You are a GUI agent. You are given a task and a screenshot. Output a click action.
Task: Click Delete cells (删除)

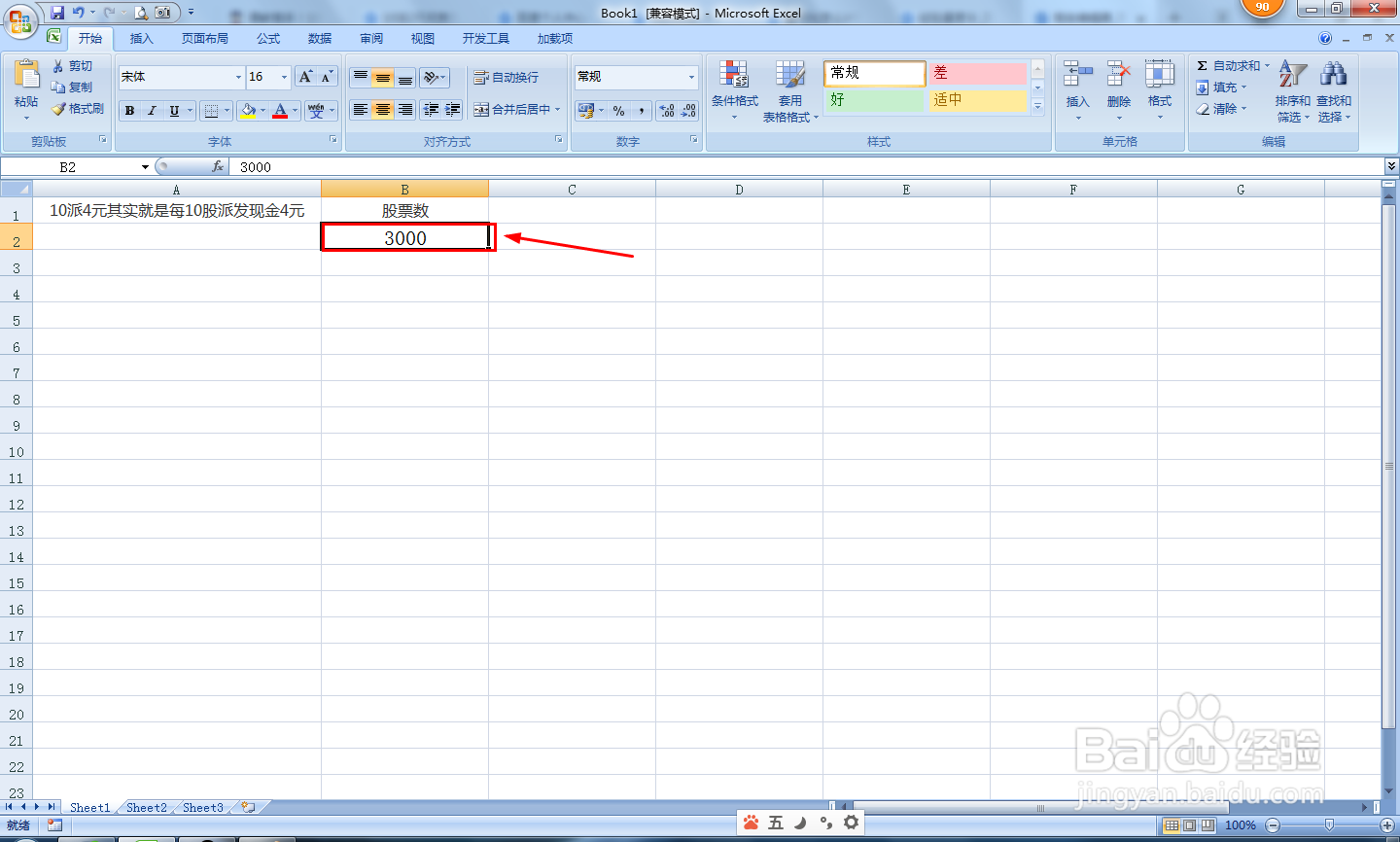coord(1119,89)
